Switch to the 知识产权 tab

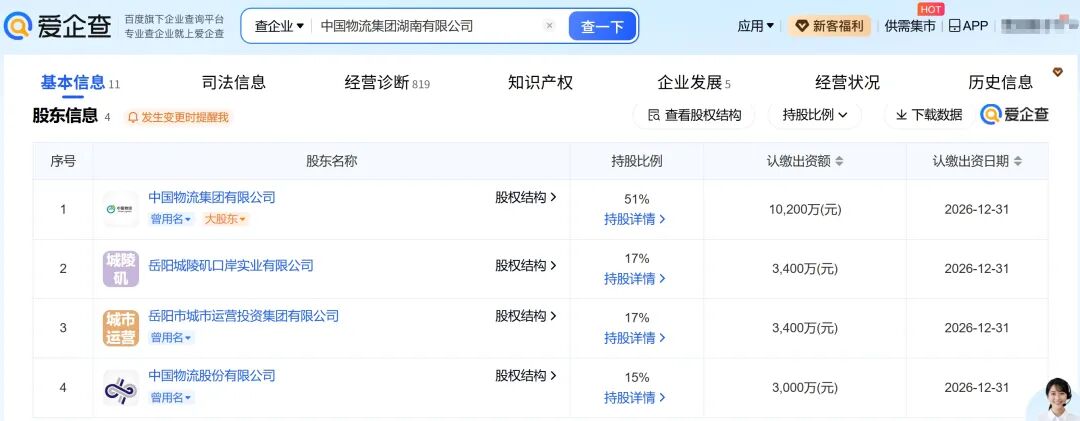click(540, 83)
